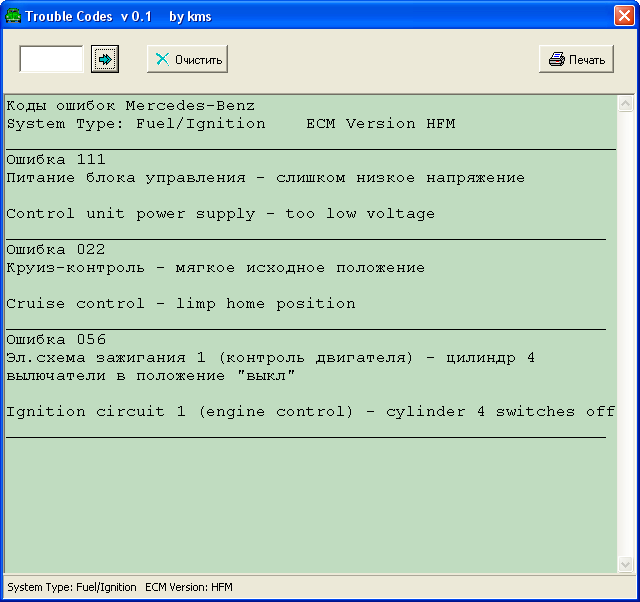Click the green car icon in title bar
The width and height of the screenshot is (640, 602).
13,16
